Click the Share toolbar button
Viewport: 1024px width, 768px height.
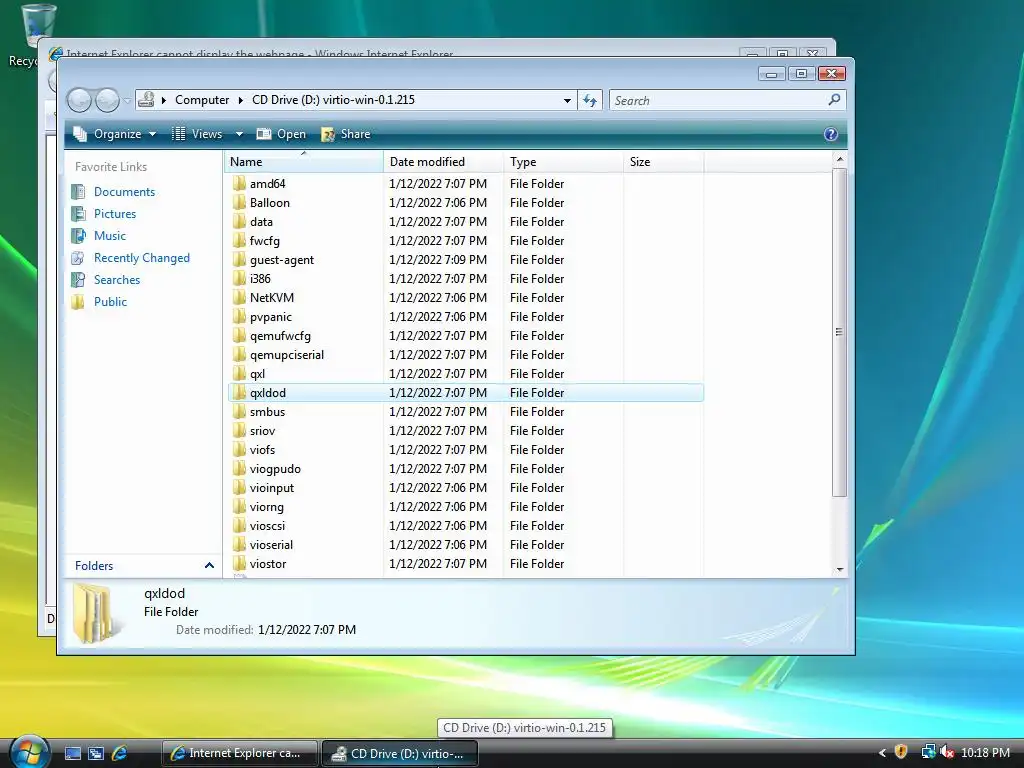(346, 134)
